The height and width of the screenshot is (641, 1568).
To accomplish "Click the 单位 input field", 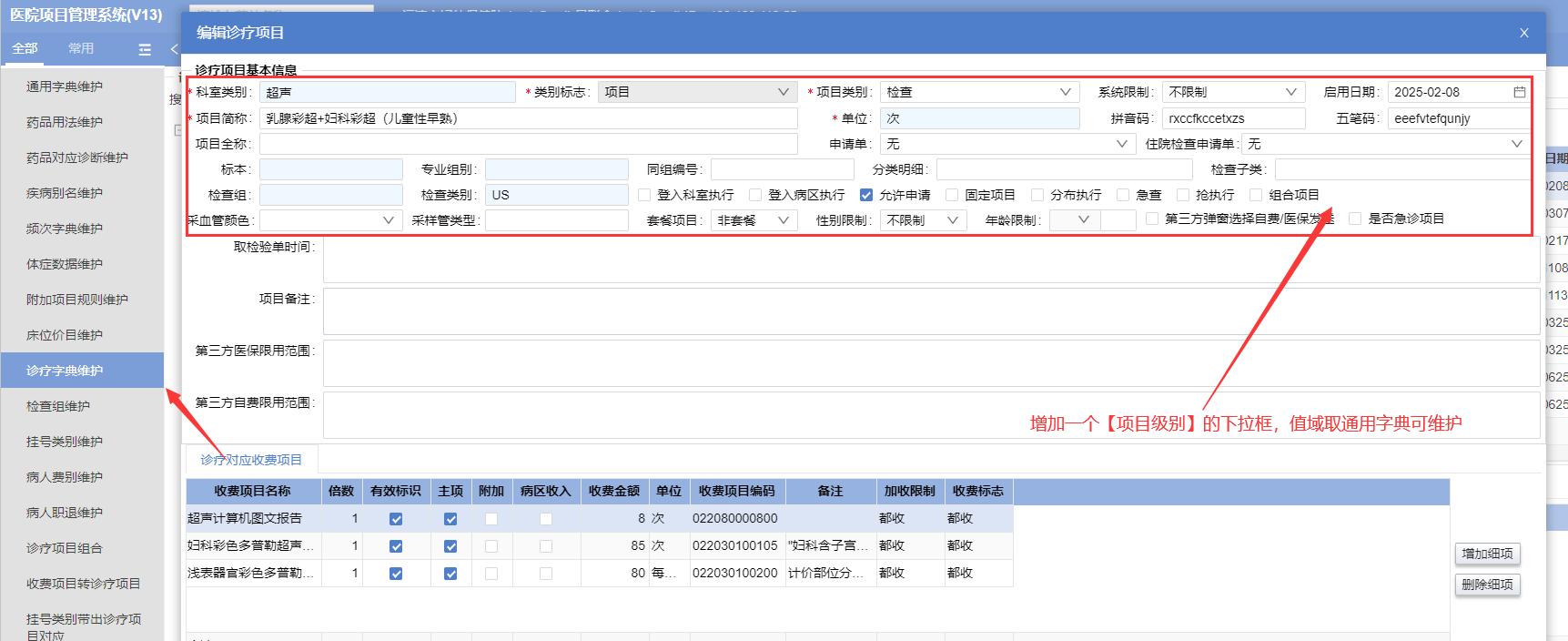I will [980, 118].
